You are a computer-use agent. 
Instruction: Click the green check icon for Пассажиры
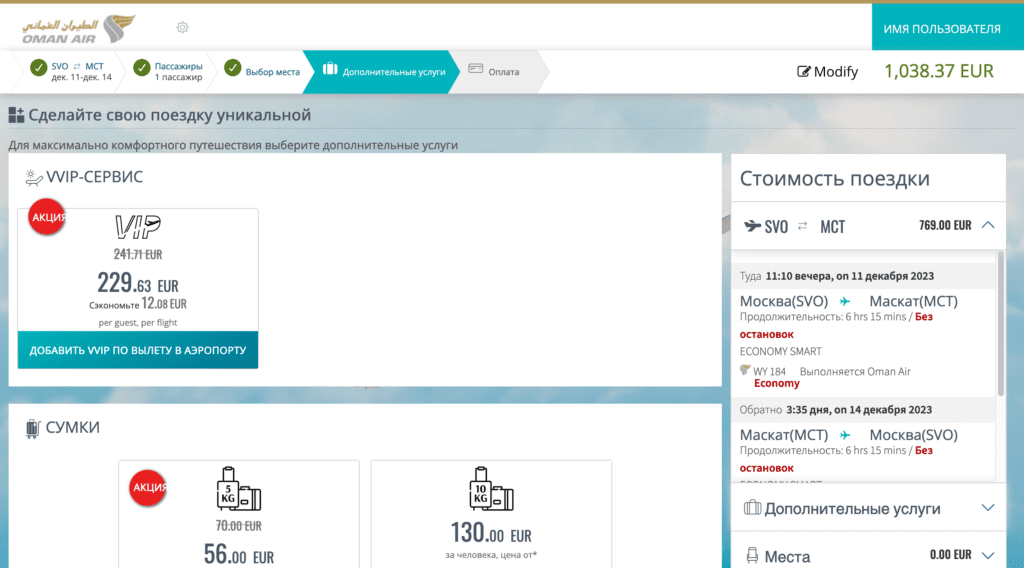(142, 68)
